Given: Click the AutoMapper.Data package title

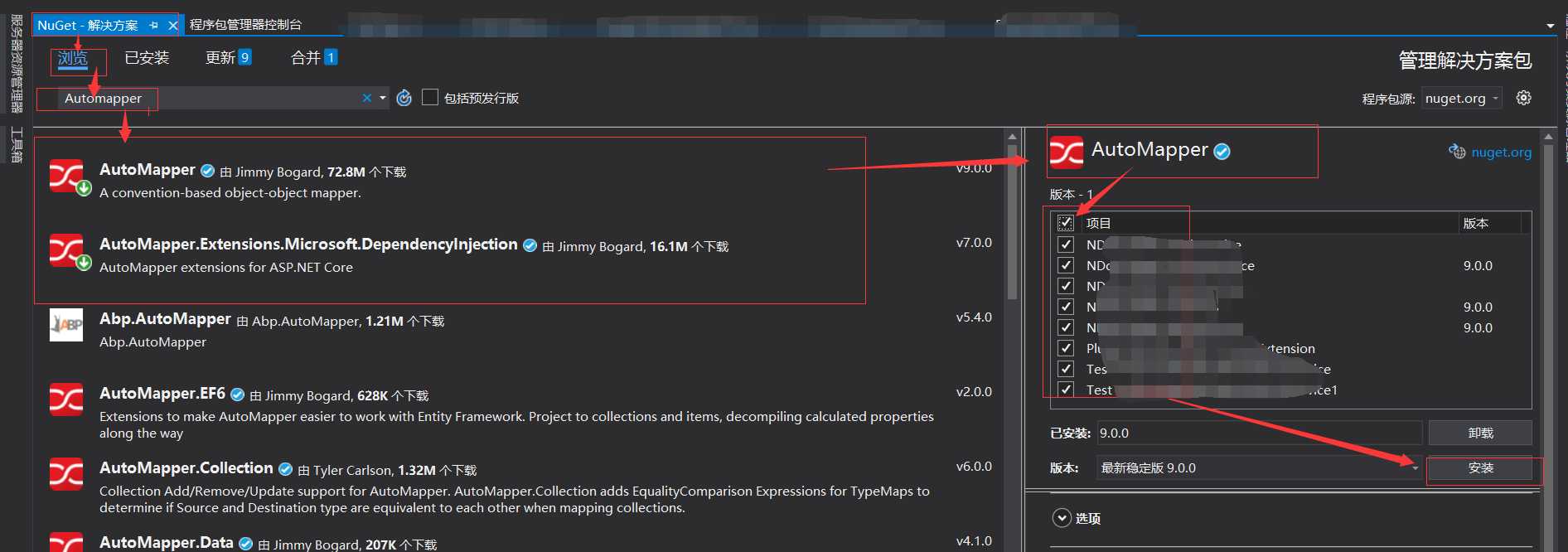Looking at the screenshot, I should pyautogui.click(x=167, y=542).
